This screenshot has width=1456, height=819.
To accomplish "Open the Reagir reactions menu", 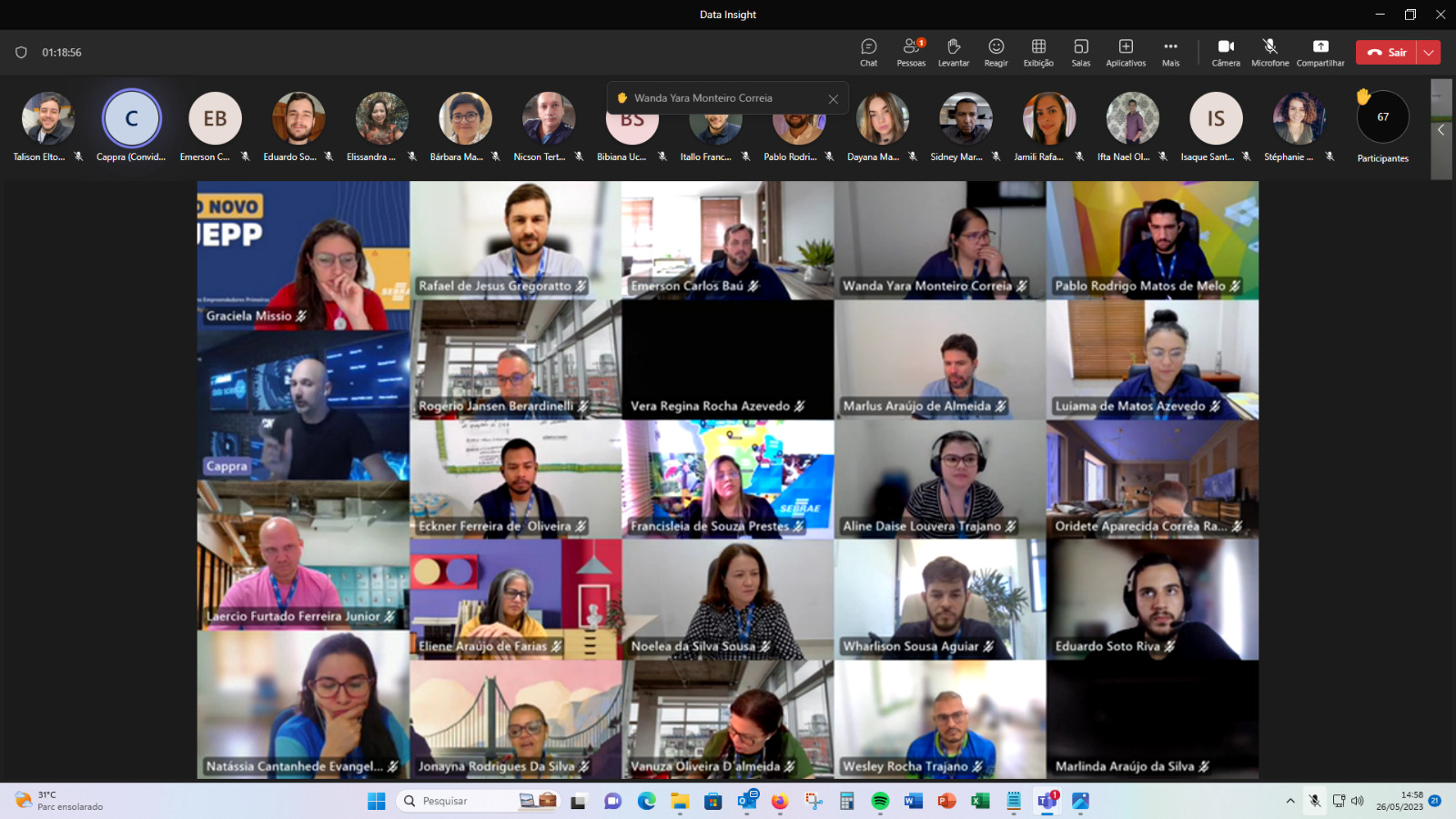I will (996, 52).
